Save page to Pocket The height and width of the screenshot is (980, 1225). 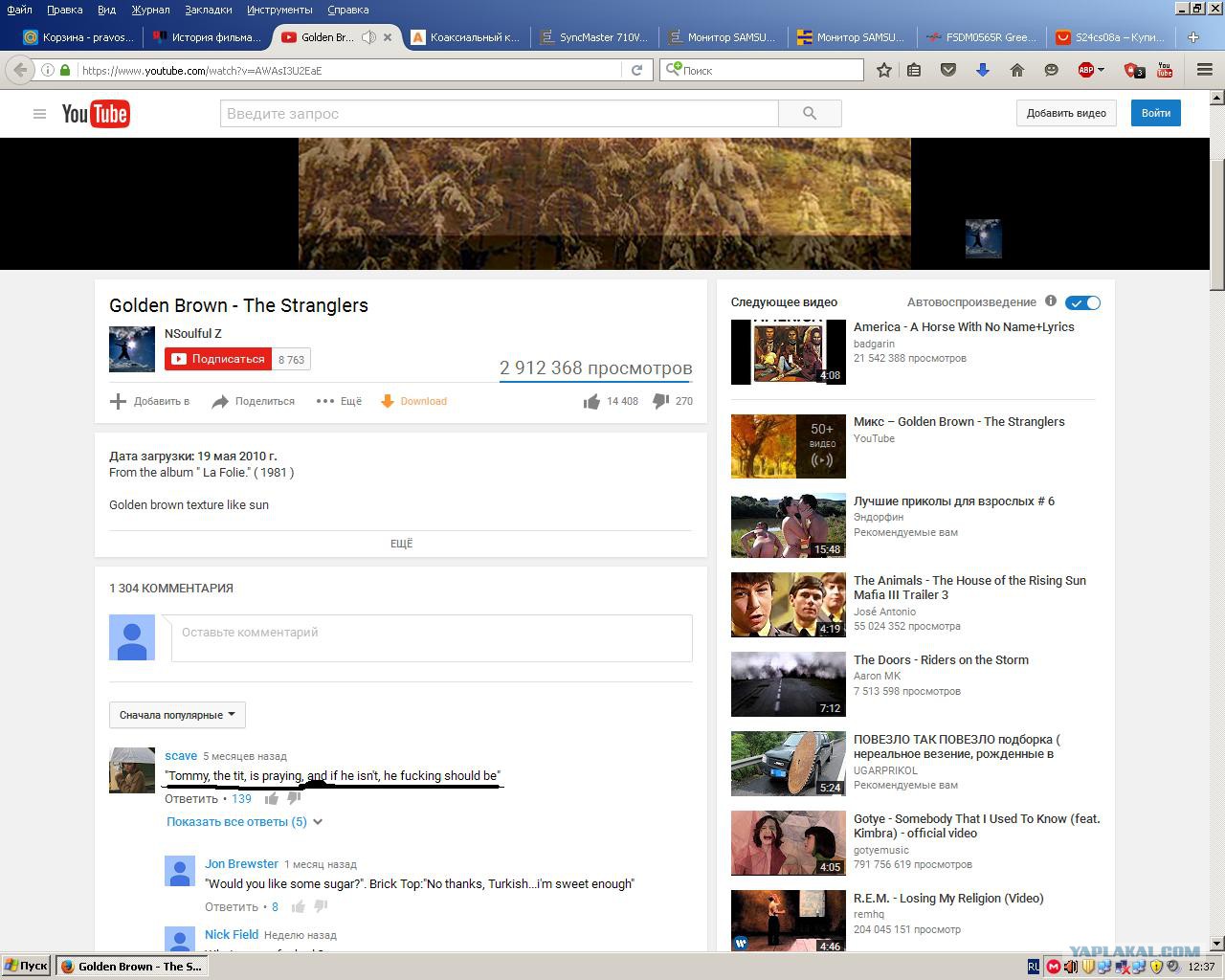tap(948, 70)
